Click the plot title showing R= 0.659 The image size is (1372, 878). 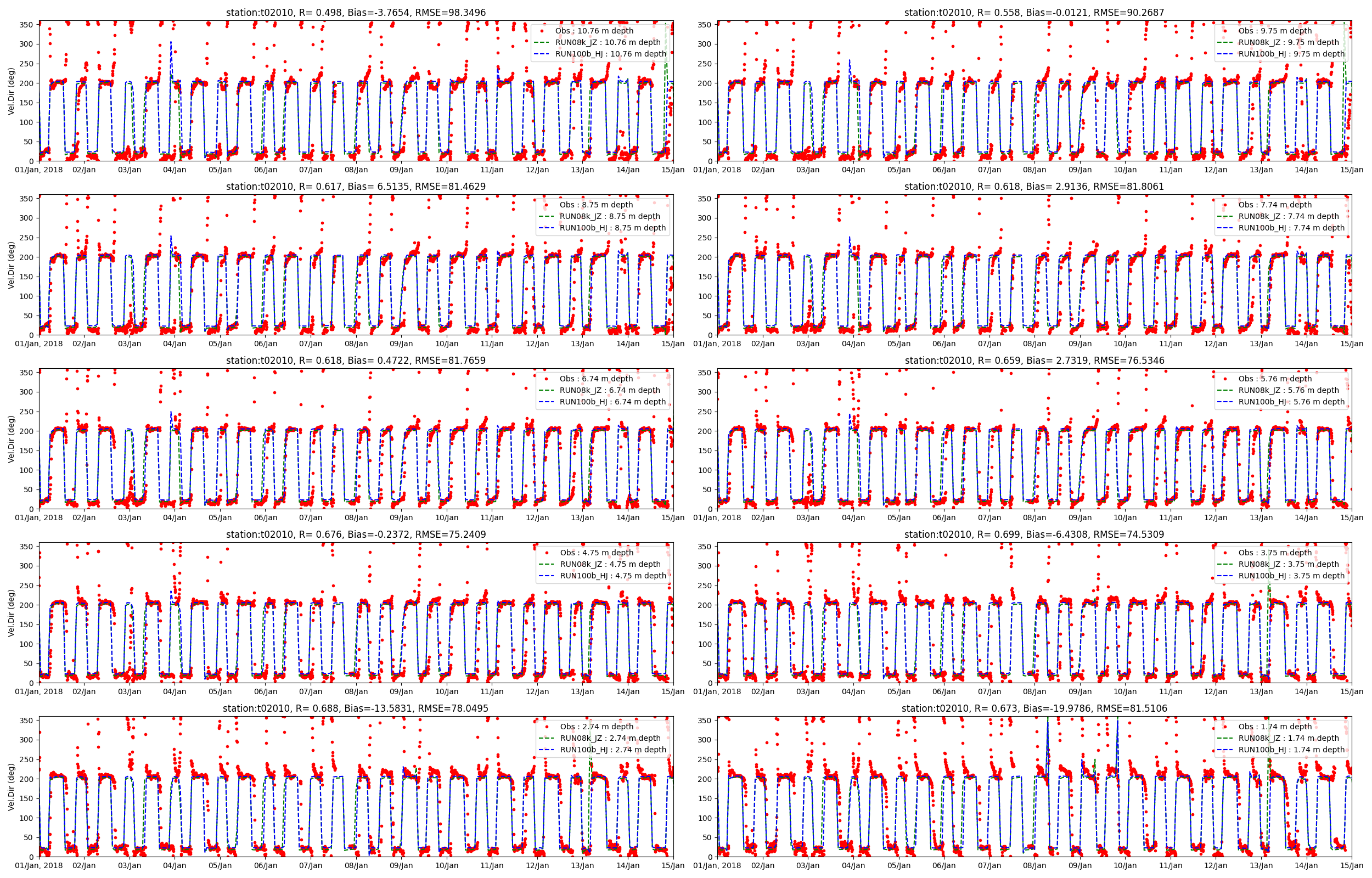click(1034, 361)
